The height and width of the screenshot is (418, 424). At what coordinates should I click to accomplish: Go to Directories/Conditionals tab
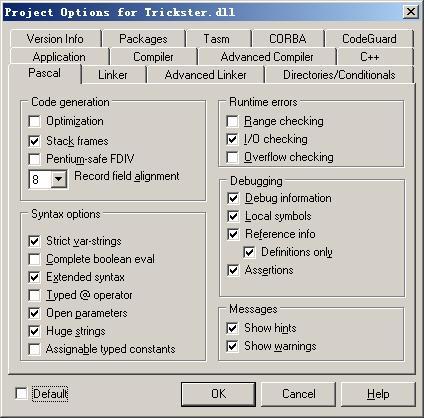(x=339, y=75)
